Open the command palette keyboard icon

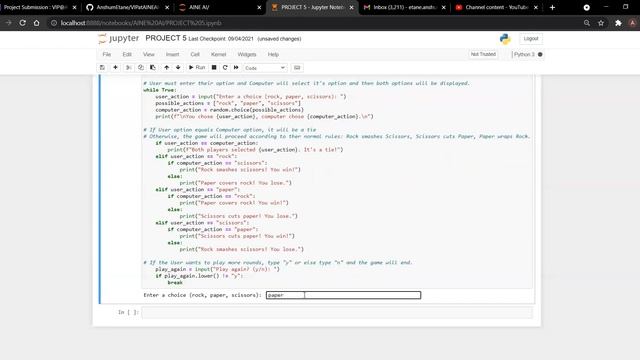click(297, 68)
